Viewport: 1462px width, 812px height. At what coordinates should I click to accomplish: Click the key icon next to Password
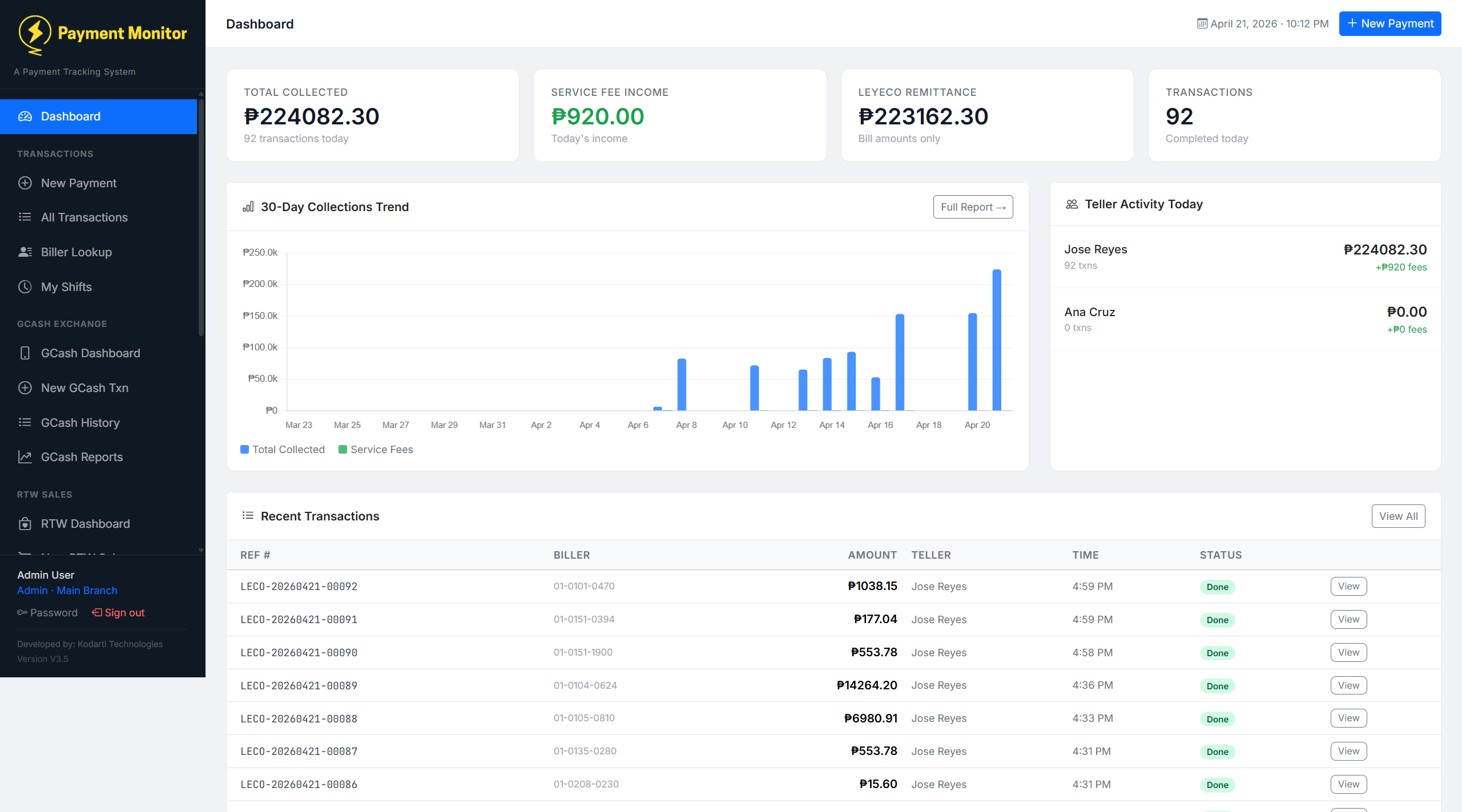pyautogui.click(x=22, y=612)
